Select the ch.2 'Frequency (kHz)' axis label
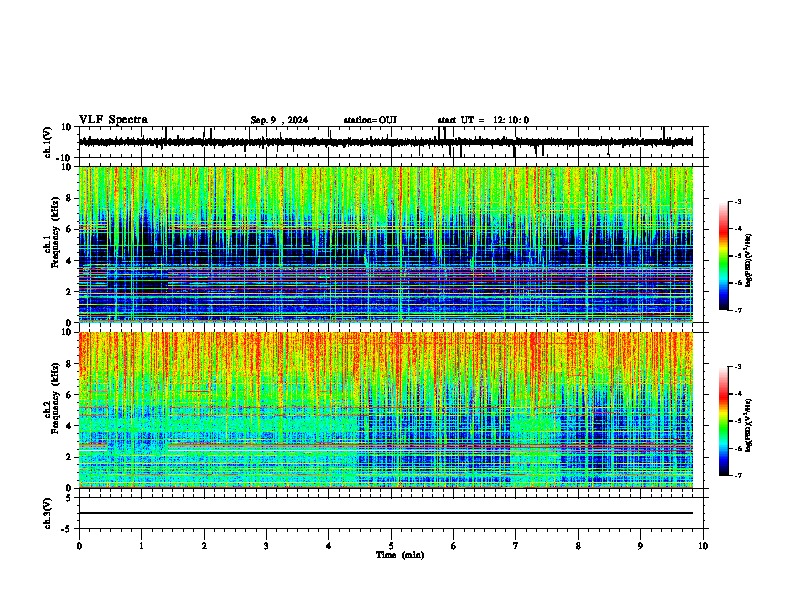792x612 pixels. [55, 397]
